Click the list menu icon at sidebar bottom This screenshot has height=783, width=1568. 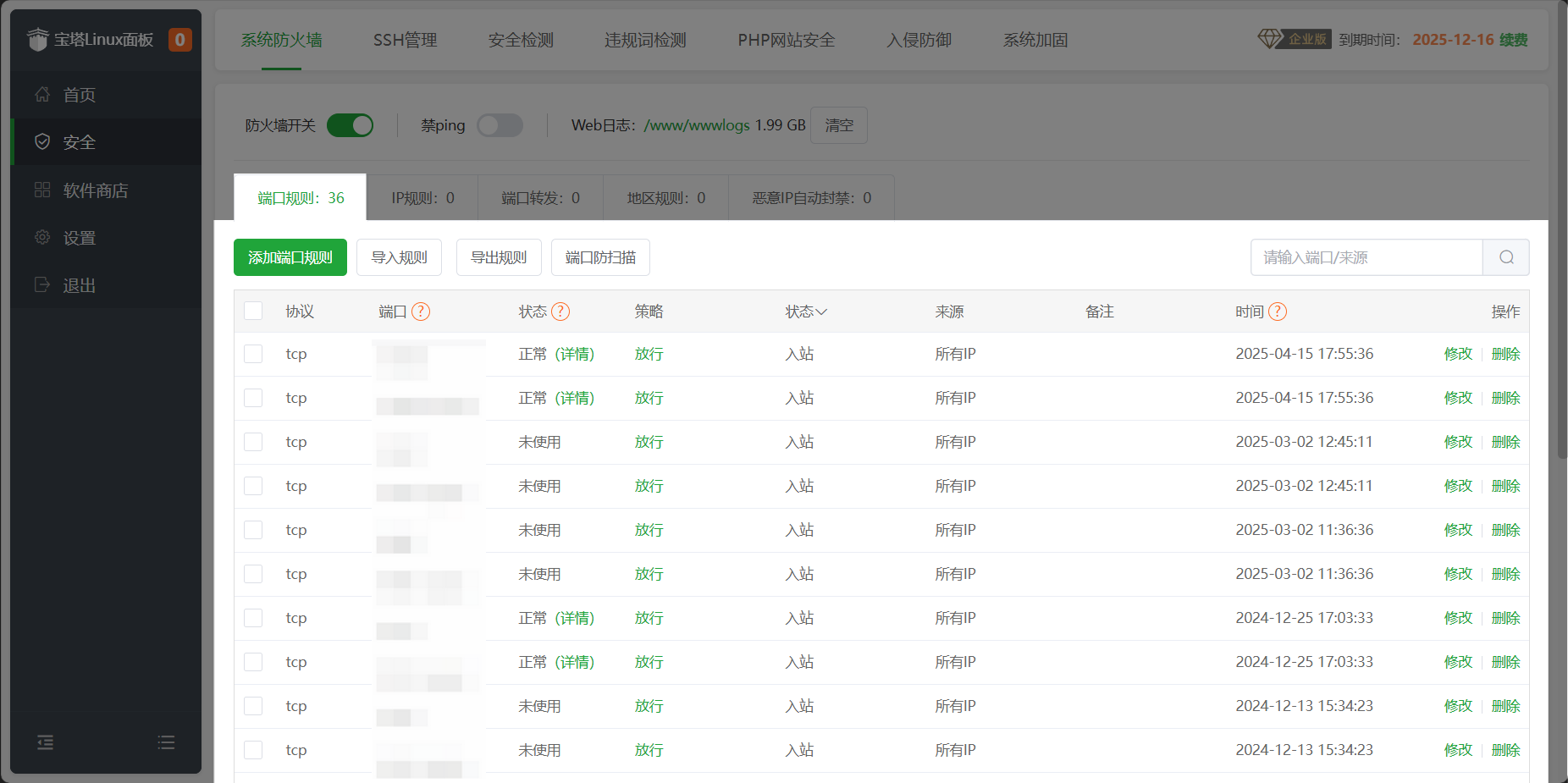tap(166, 742)
